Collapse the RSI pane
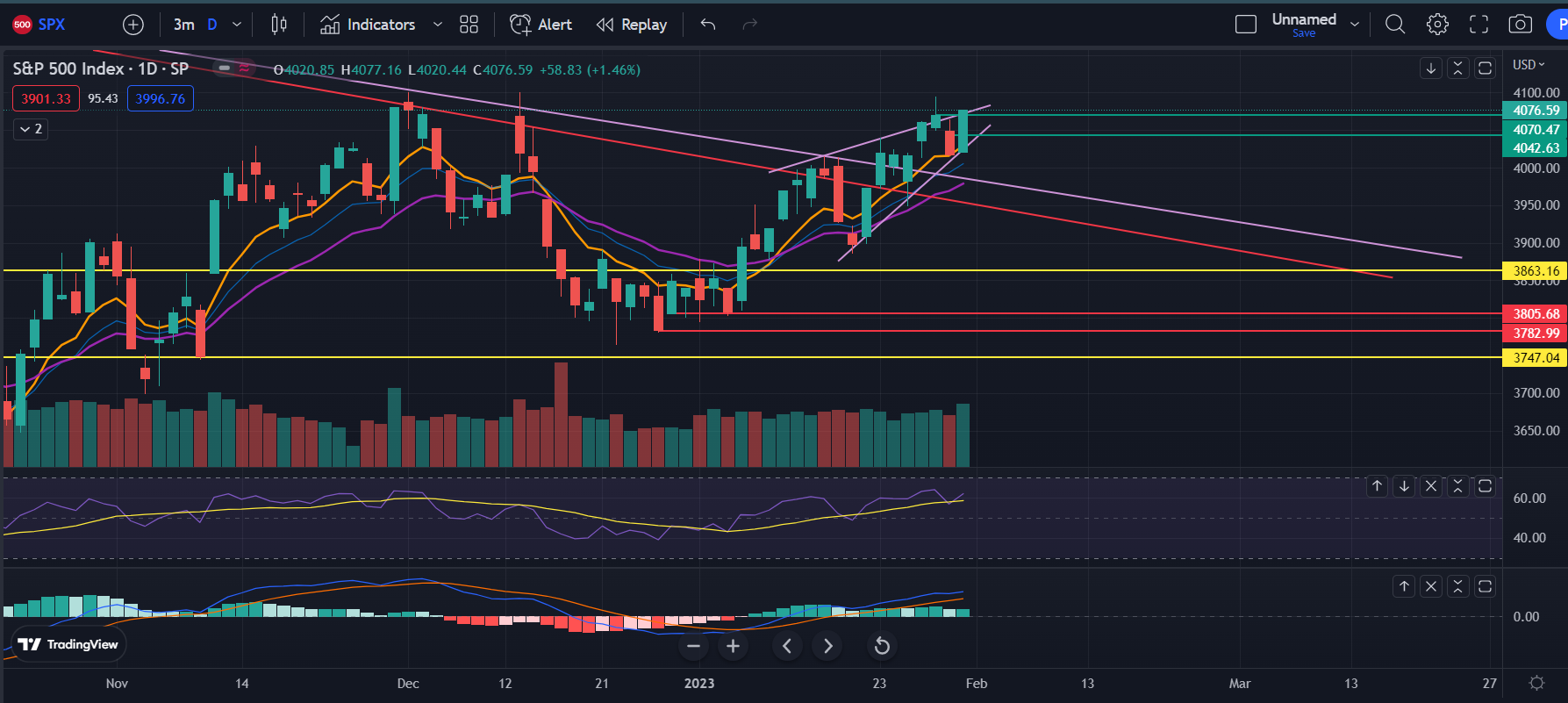The width and height of the screenshot is (1568, 703). click(x=1458, y=485)
